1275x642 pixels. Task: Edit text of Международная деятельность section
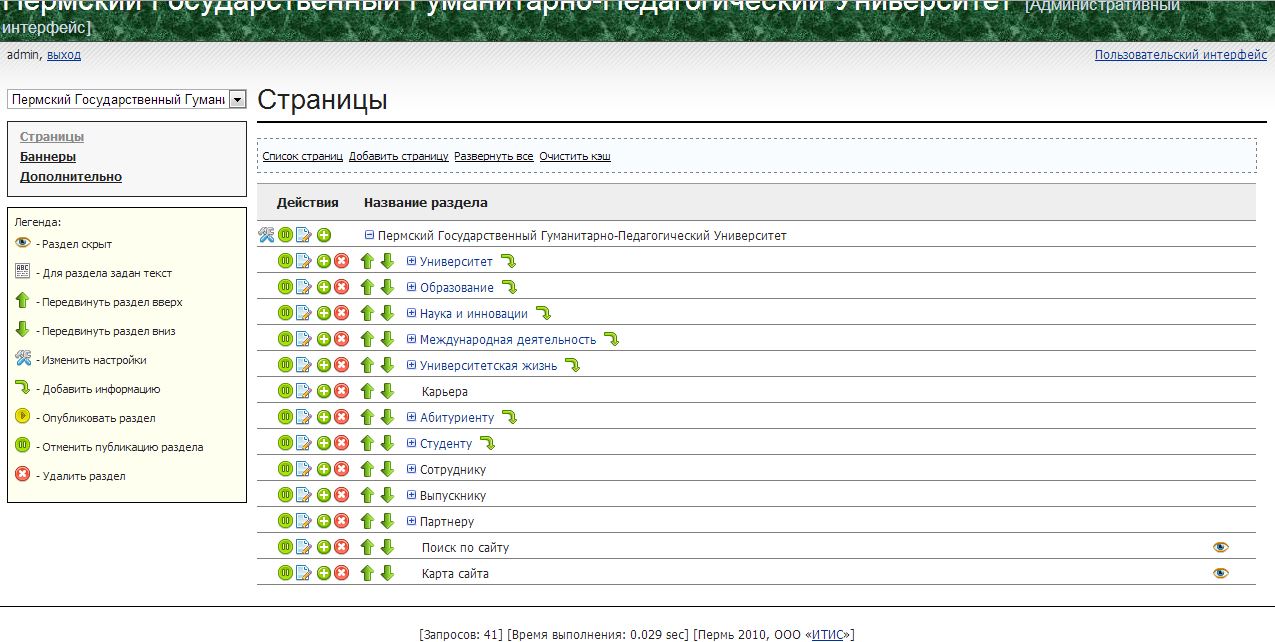coord(304,339)
